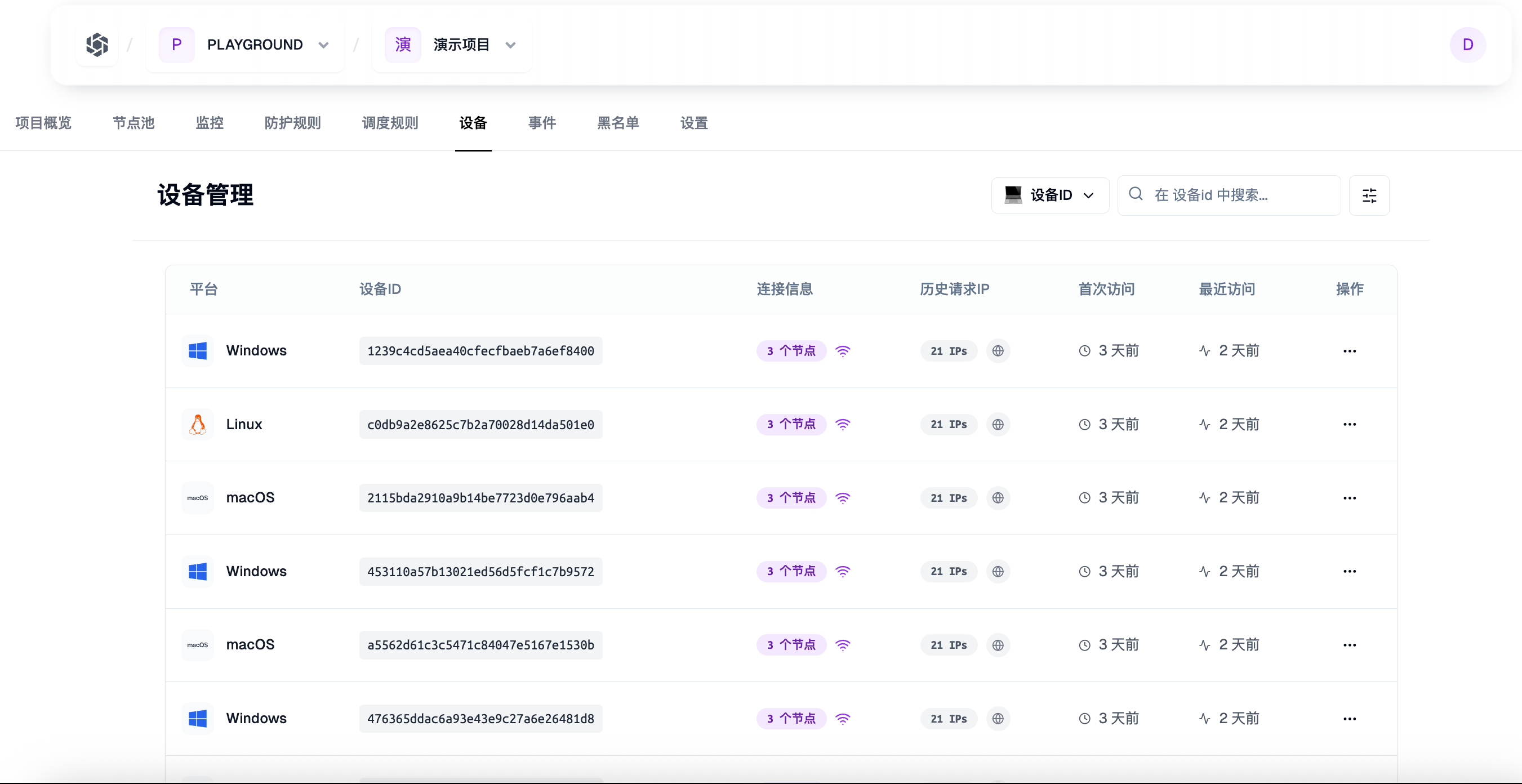Open user avatar D in top right
The height and width of the screenshot is (784, 1522).
point(1468,45)
